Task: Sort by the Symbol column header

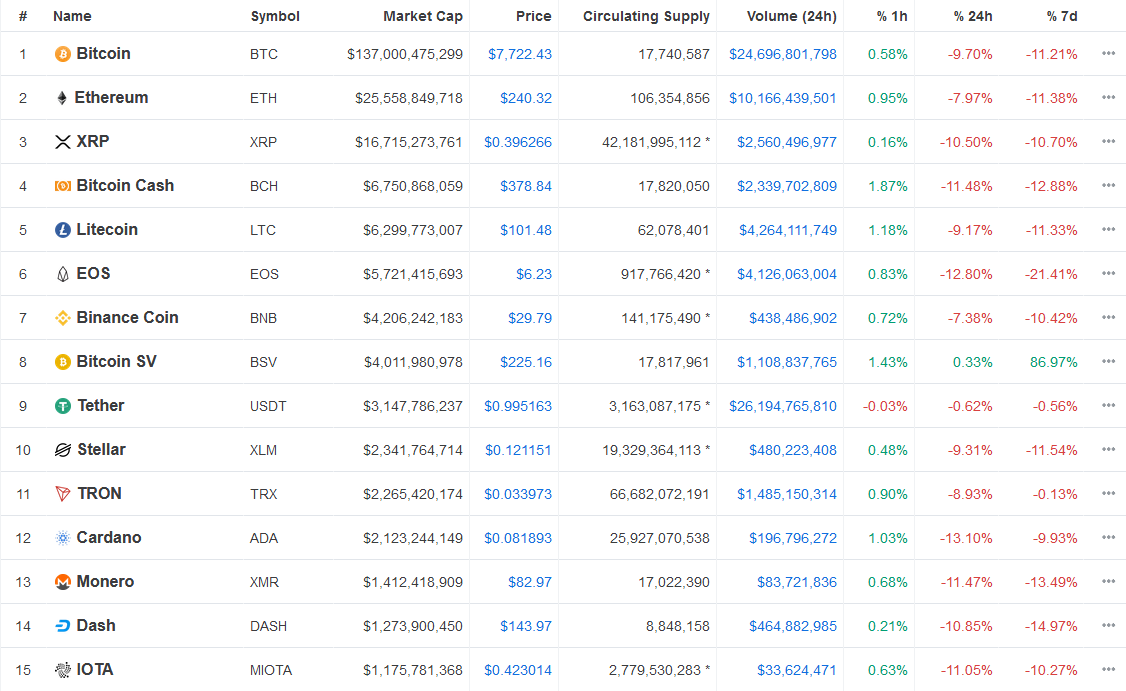Action: point(275,16)
